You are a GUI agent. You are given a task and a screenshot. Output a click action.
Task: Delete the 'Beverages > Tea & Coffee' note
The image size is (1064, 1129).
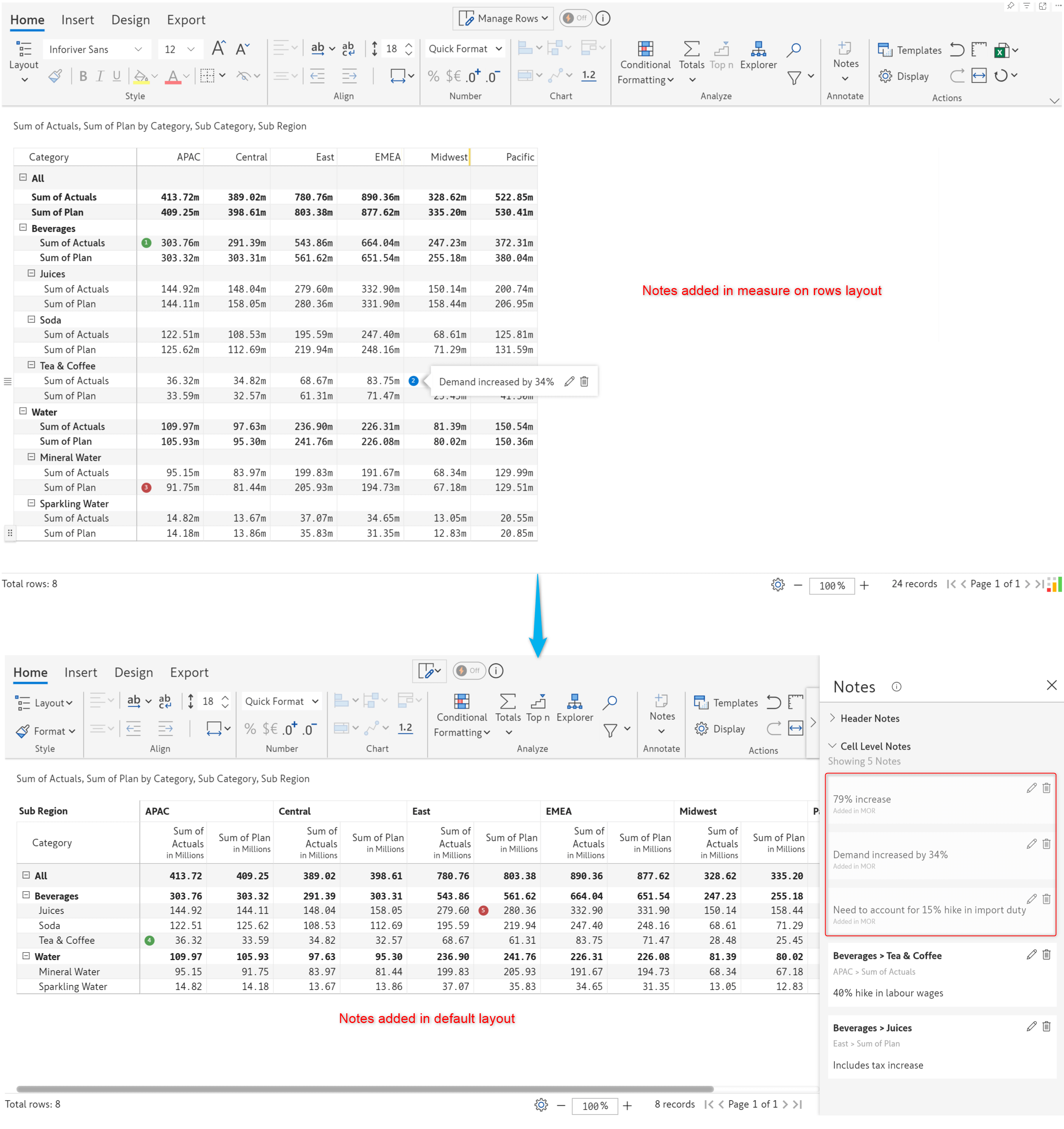tap(1047, 955)
